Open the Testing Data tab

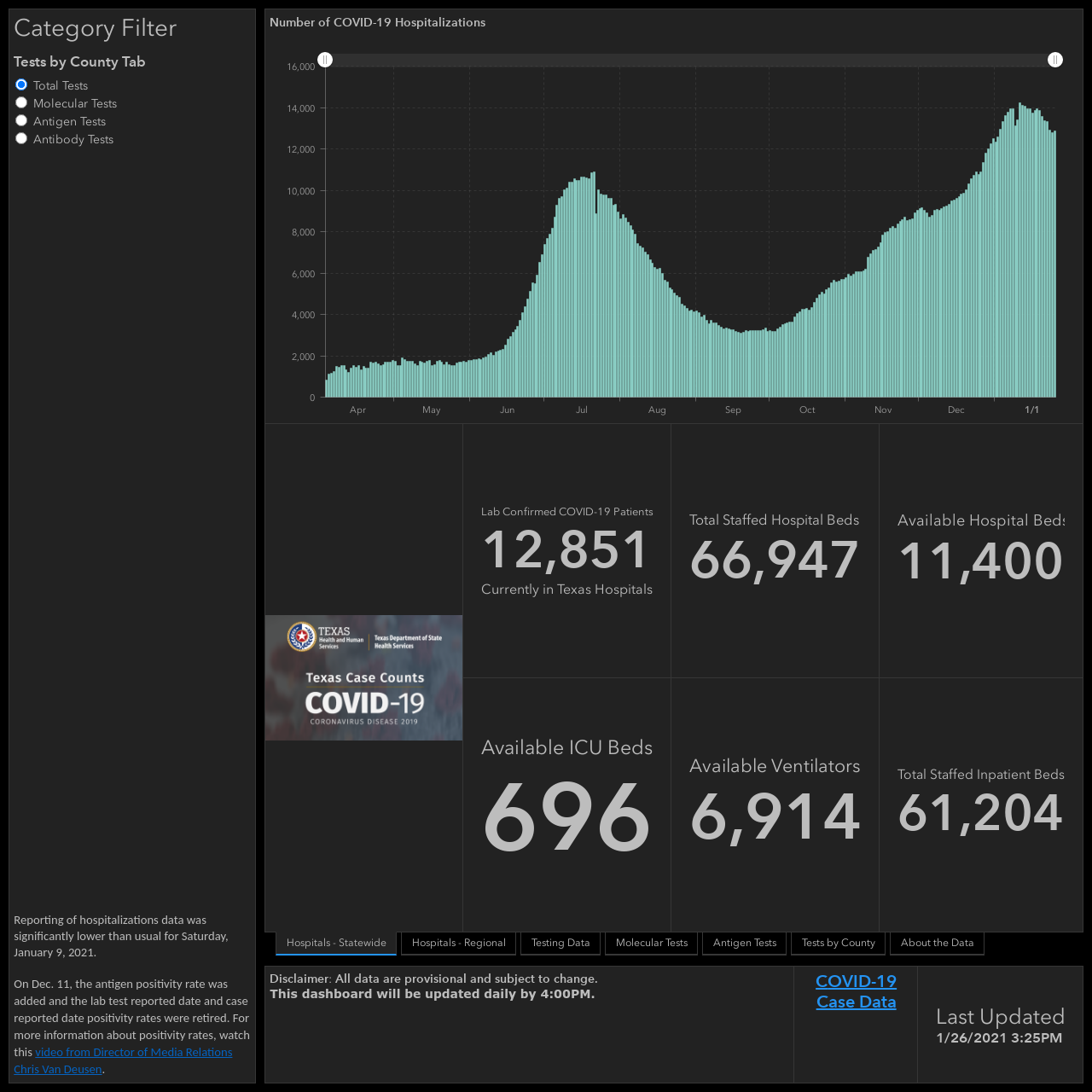561,943
